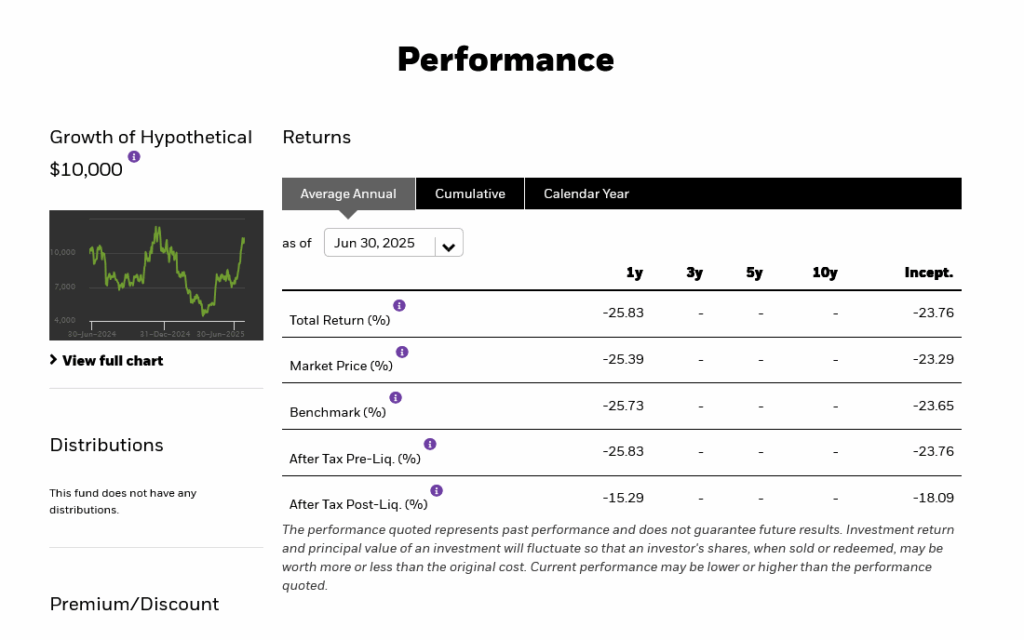Click info icon beside Growth of Hypothetical $10,000

[134, 157]
